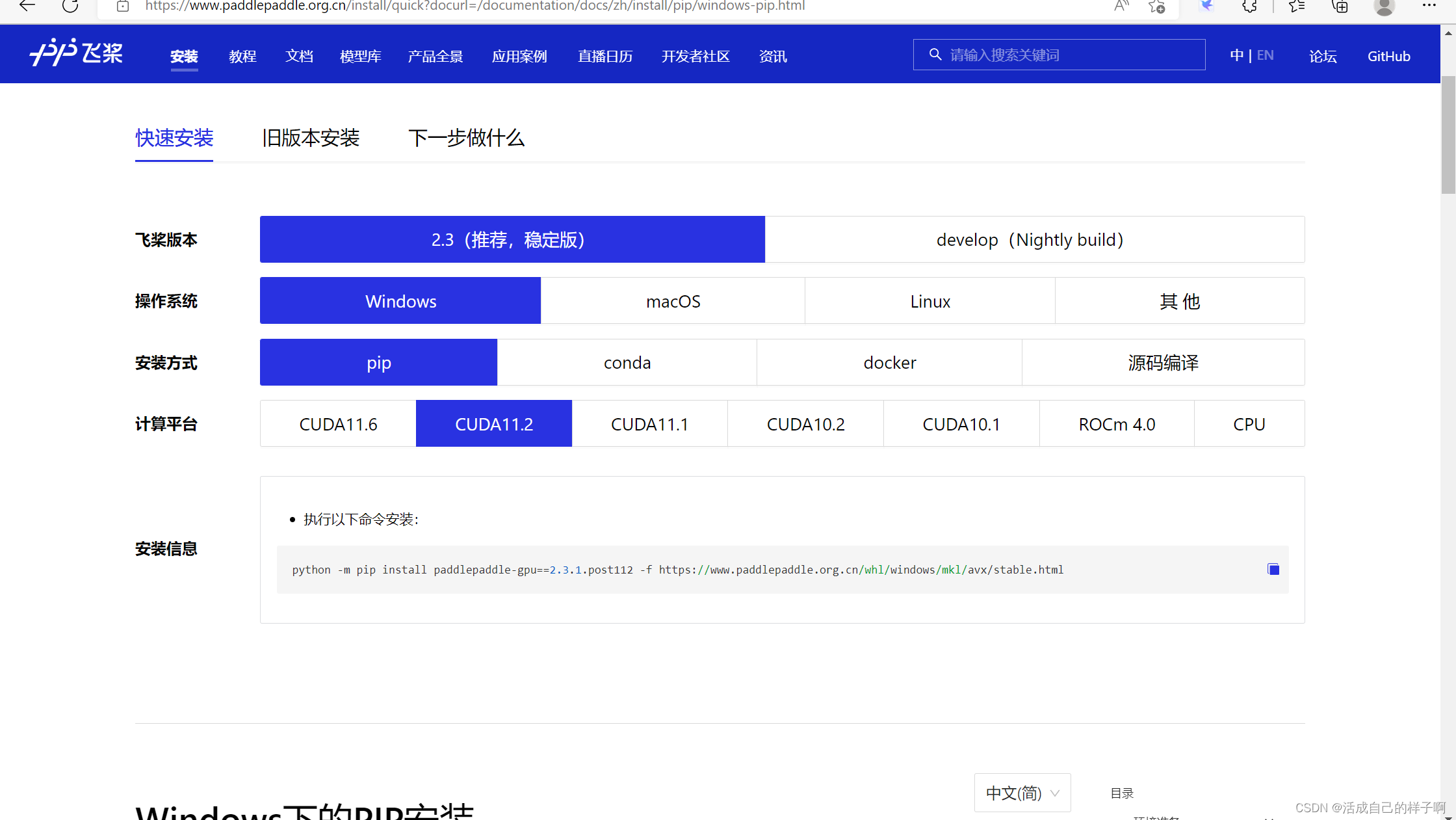The height and width of the screenshot is (820, 1456).
Task: Open browser settings and more menu
Action: 1429,6
